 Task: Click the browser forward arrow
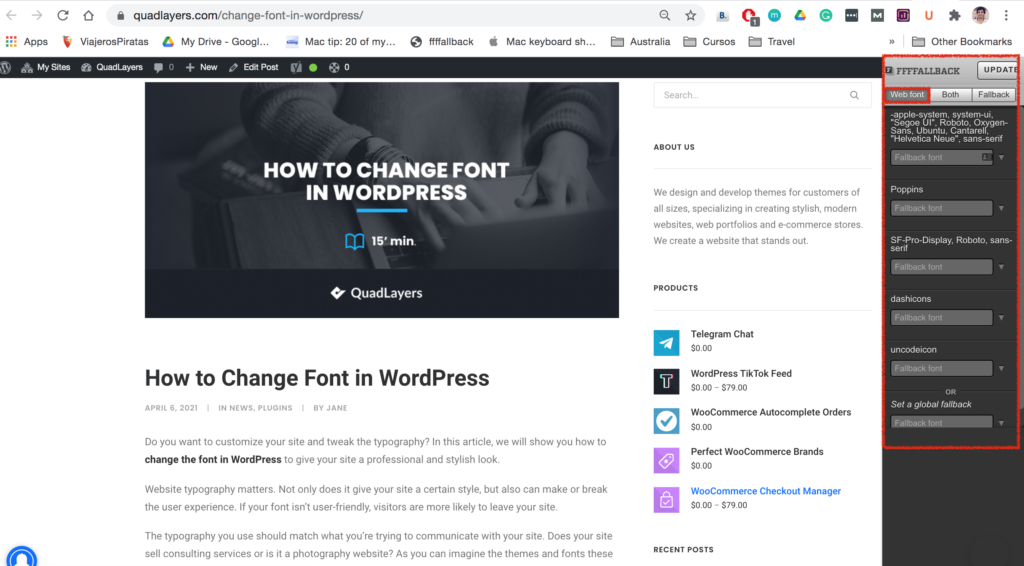tap(37, 15)
